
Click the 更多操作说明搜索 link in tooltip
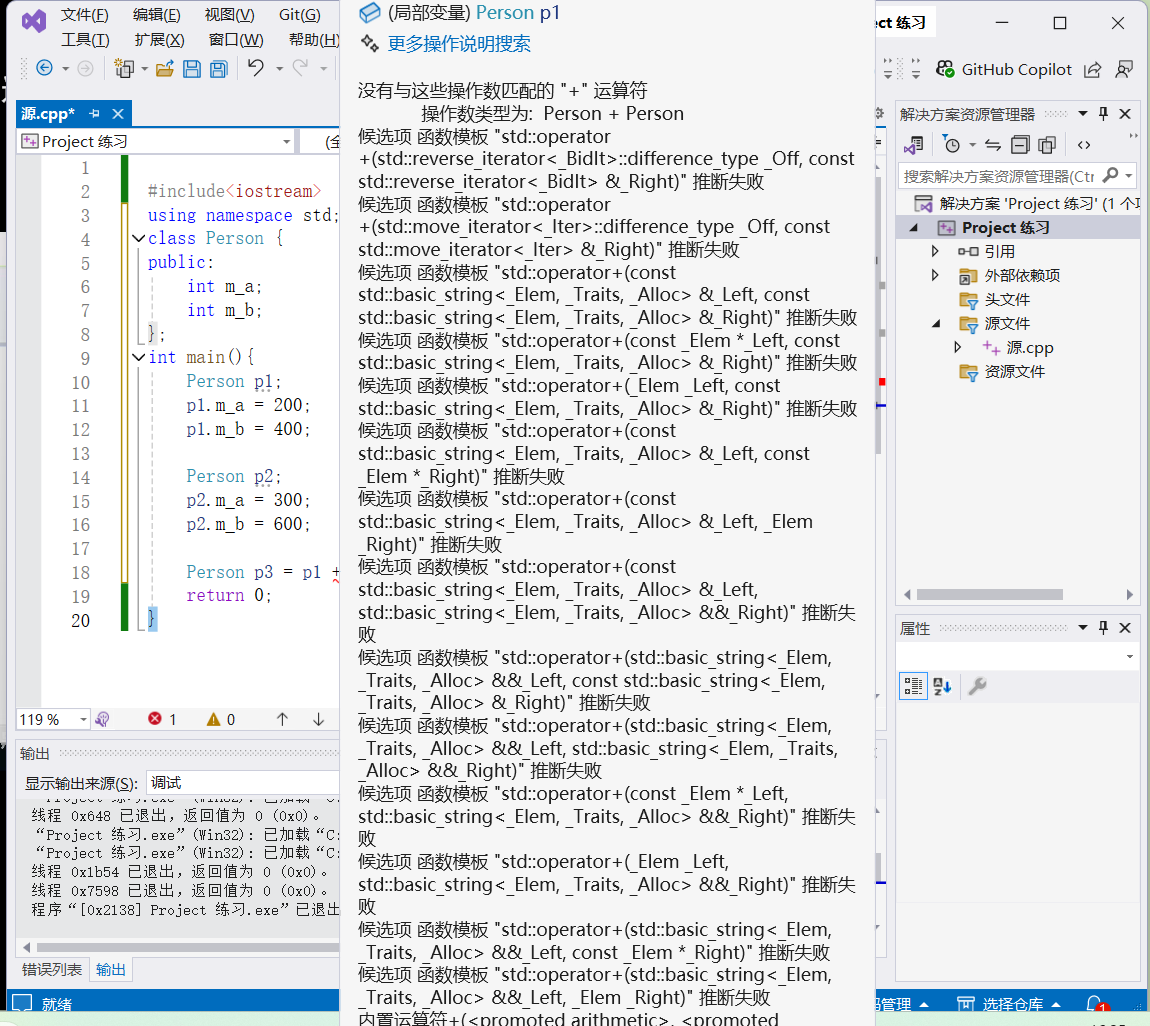[458, 44]
